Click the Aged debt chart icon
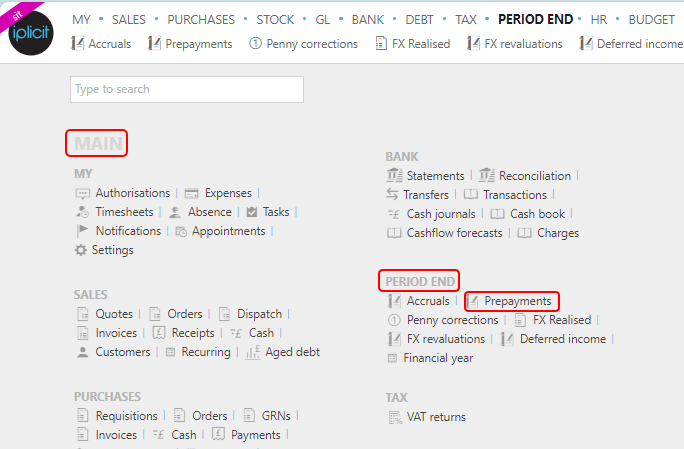 point(252,352)
